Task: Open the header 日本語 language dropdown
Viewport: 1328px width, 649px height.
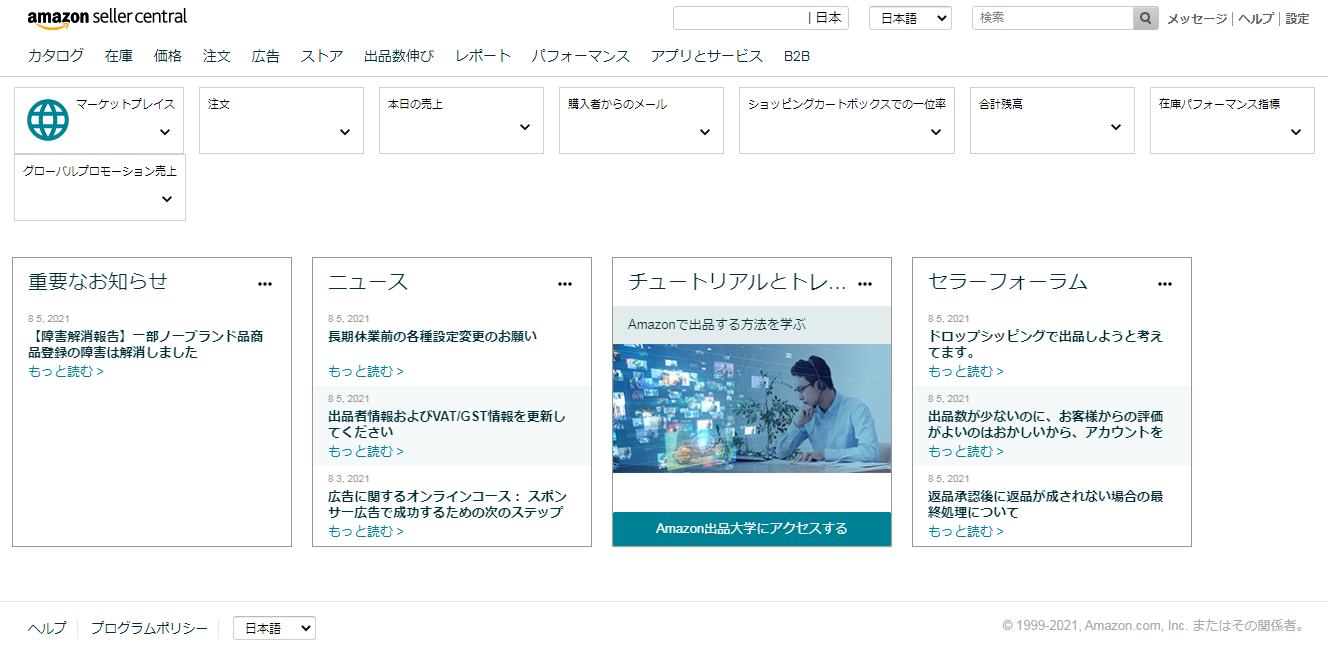Action: (x=910, y=18)
